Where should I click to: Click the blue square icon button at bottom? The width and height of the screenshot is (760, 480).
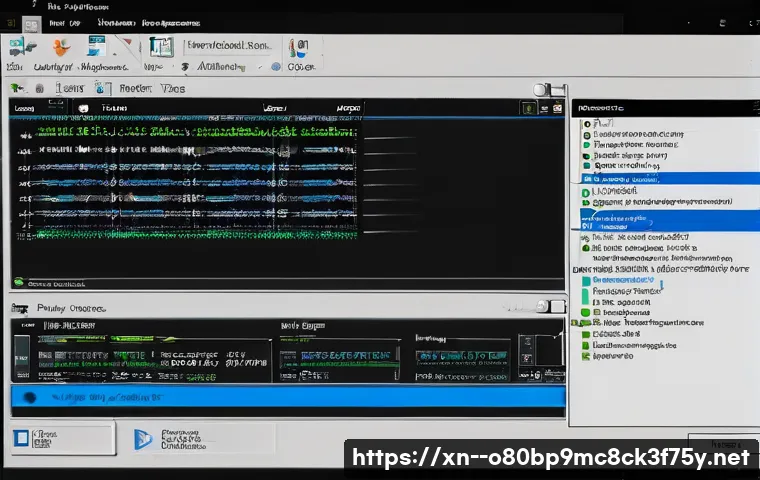coord(21,438)
